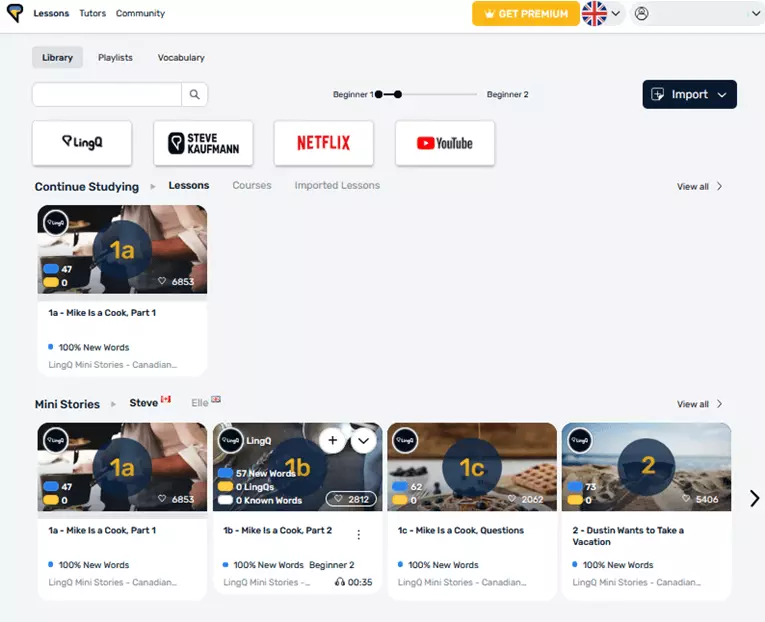Click the GET PREMIUM button
Screen dimensions: 765x622
(x=525, y=14)
